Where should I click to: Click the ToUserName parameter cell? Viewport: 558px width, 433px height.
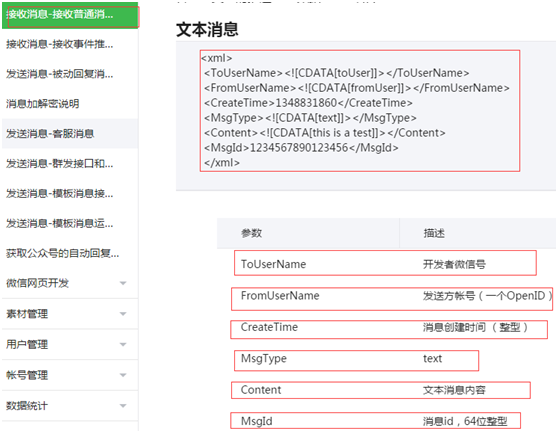(273, 264)
